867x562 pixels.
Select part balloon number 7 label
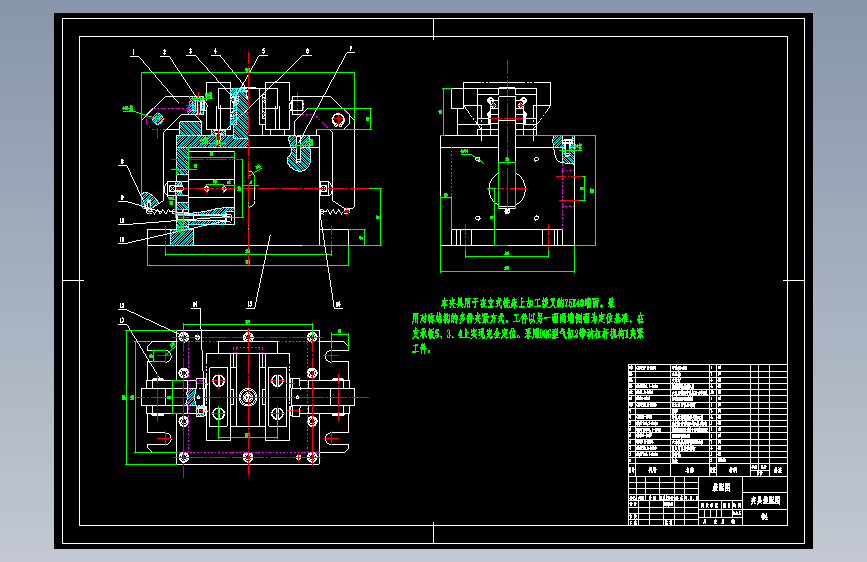click(x=351, y=49)
